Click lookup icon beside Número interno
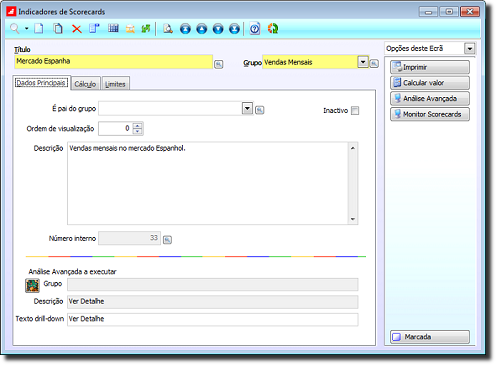496x365 pixels. click(167, 240)
